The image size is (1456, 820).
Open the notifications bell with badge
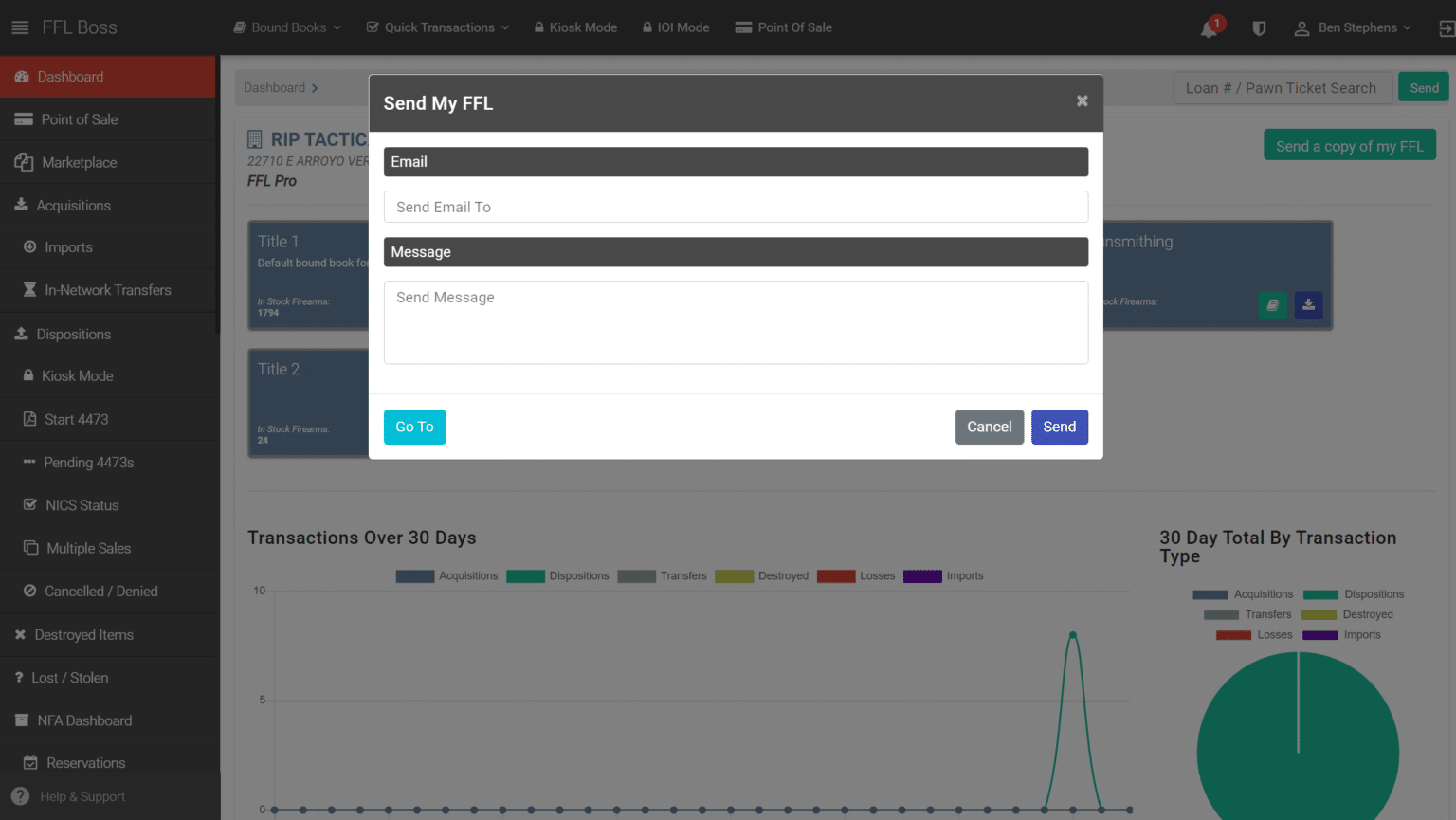tap(1208, 27)
